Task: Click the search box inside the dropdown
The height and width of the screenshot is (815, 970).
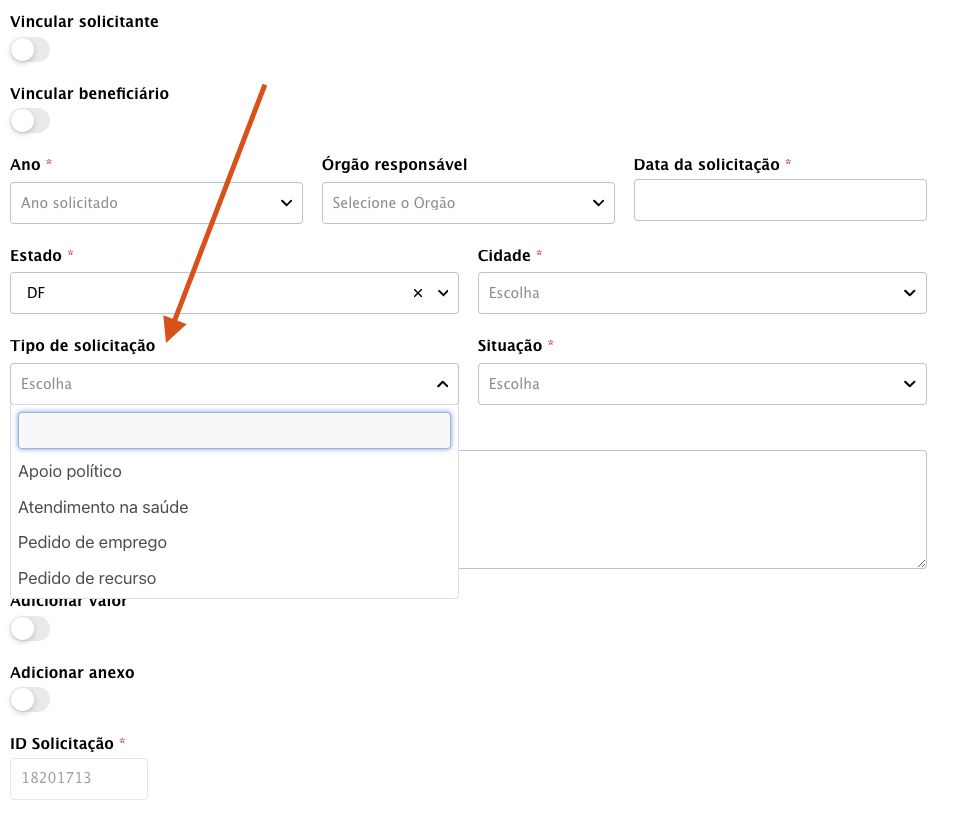Action: (x=234, y=430)
